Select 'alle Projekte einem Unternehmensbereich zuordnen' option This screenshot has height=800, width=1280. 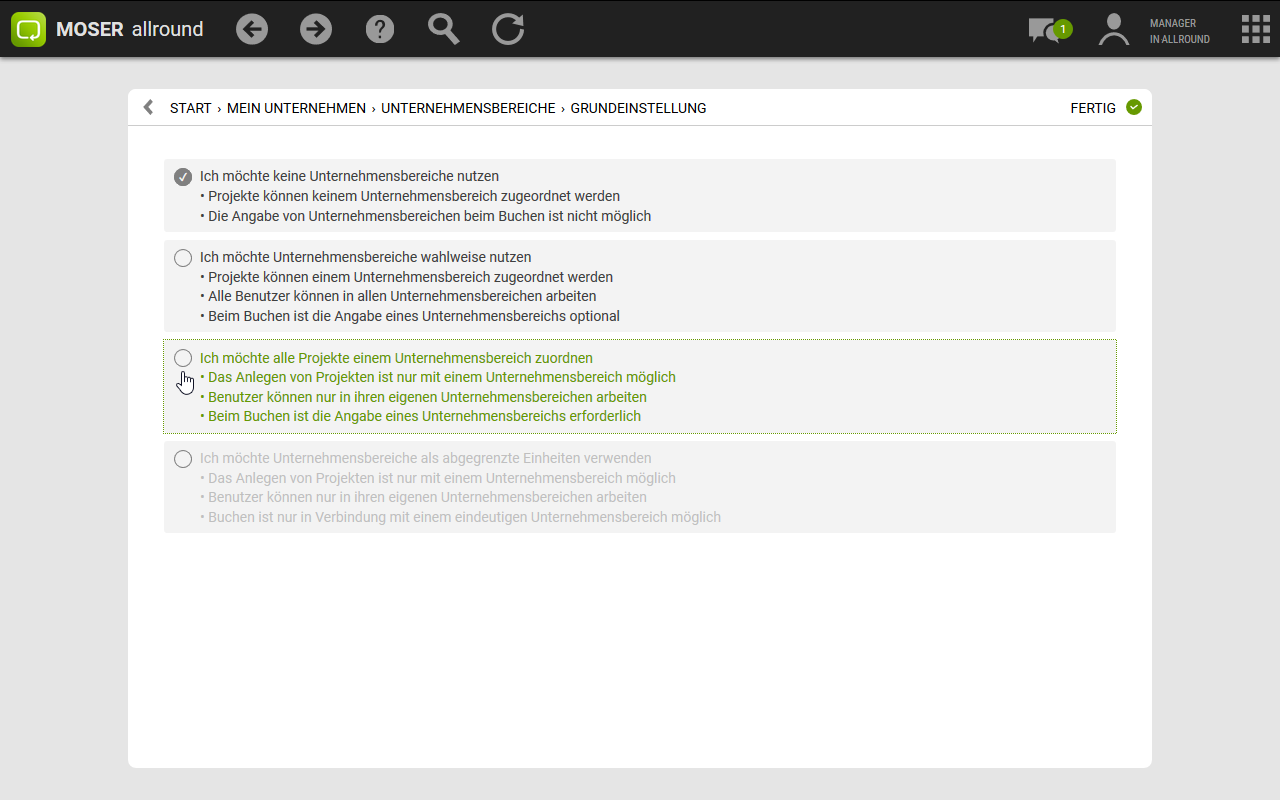(183, 358)
